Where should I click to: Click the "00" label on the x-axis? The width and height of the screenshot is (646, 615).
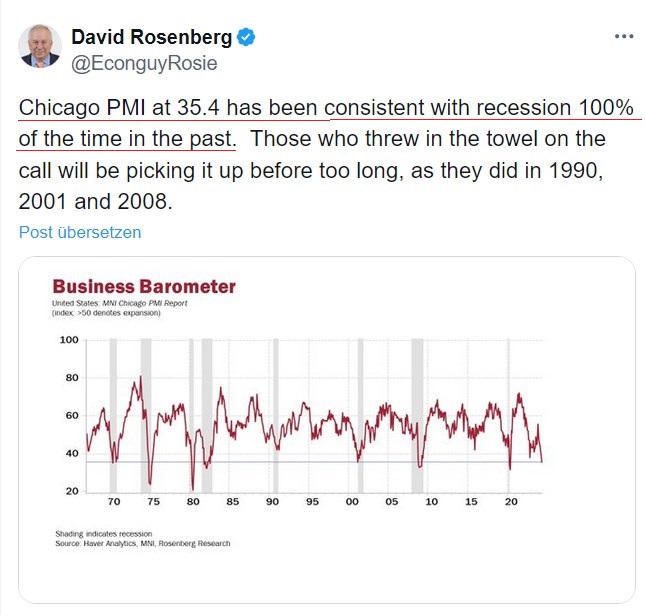click(352, 502)
